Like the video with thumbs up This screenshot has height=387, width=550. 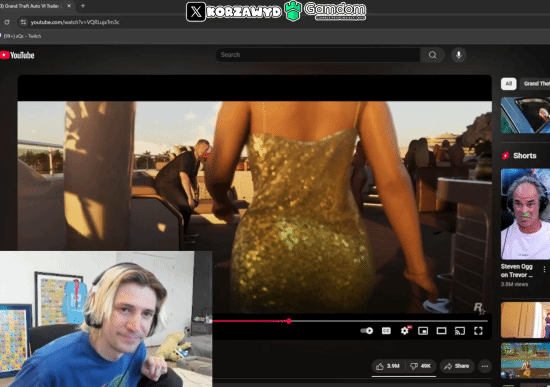[x=389, y=366]
